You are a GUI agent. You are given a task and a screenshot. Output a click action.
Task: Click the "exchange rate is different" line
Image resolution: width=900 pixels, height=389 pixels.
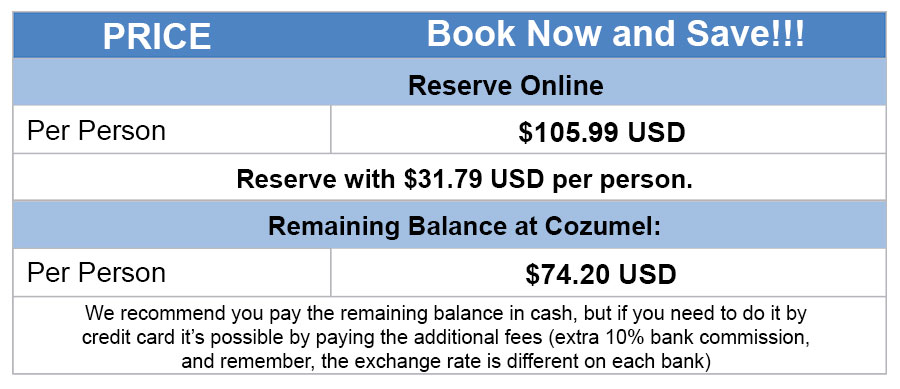[446, 361]
